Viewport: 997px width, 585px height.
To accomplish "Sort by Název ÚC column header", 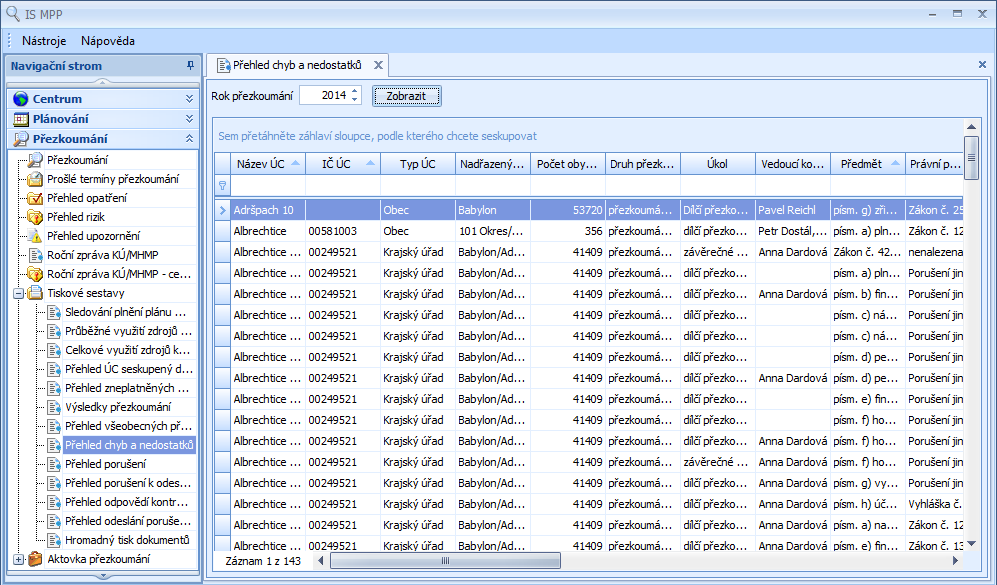I will 268,164.
